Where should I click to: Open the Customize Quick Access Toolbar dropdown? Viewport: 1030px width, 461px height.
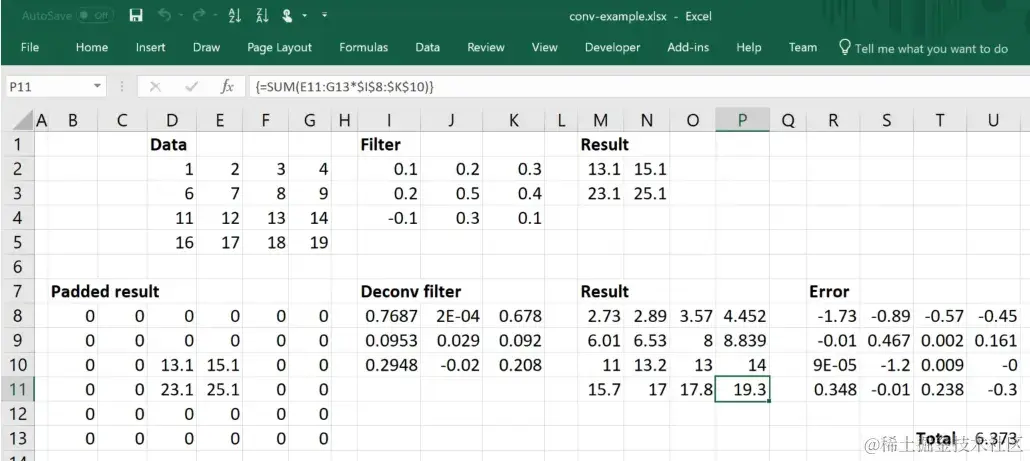click(325, 15)
